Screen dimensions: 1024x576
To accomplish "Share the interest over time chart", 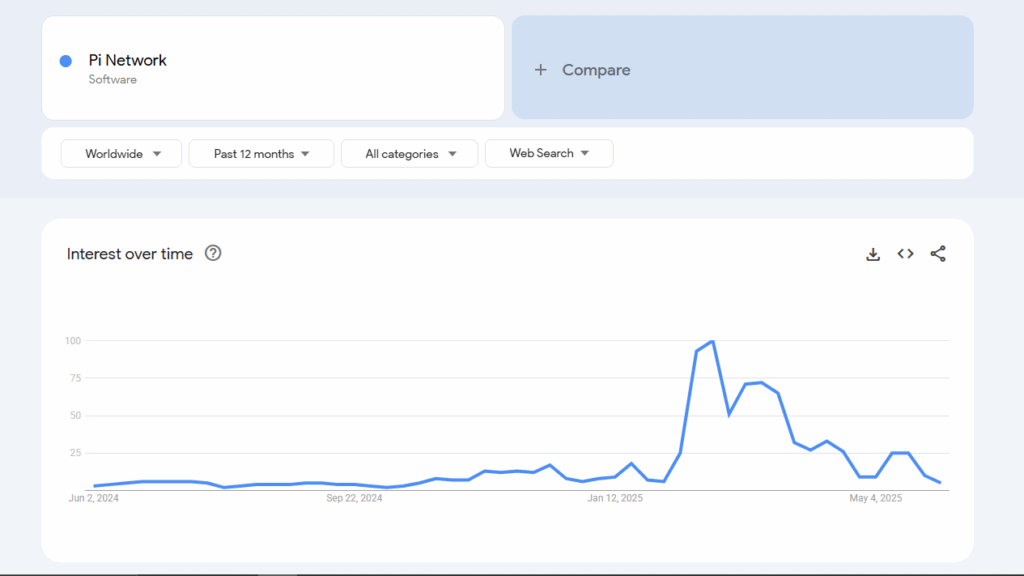I will pos(938,253).
